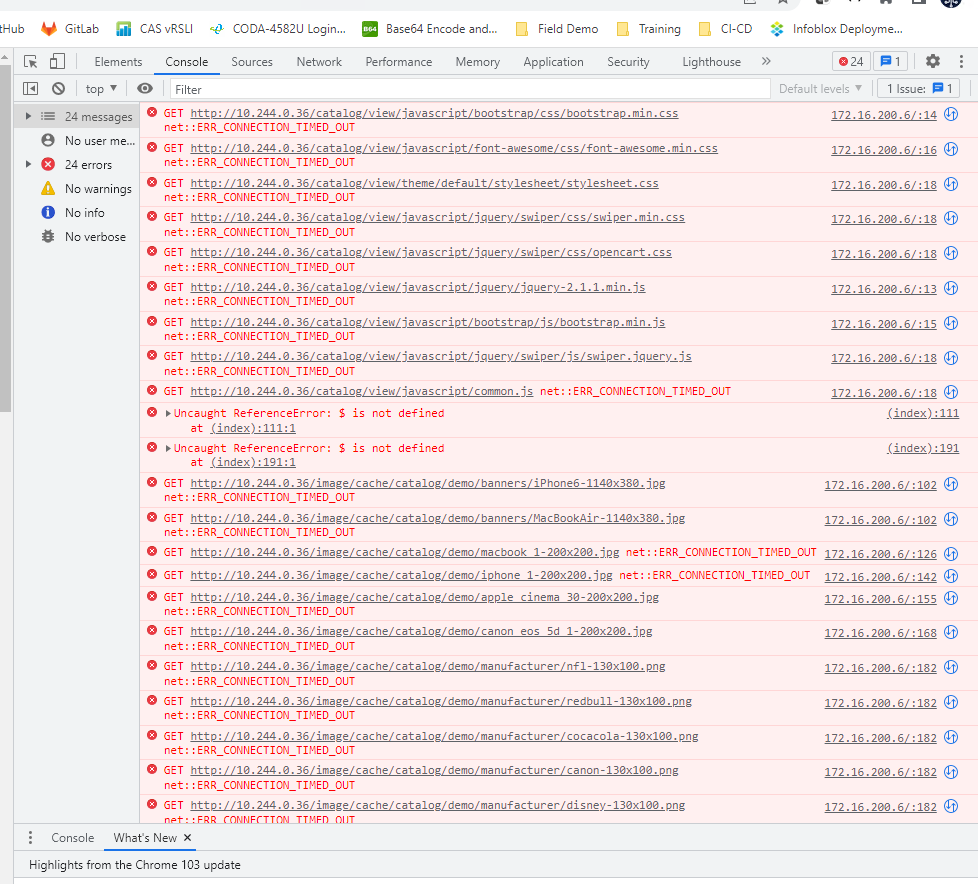
Task: Toggle the device toolbar icon
Action: (57, 61)
